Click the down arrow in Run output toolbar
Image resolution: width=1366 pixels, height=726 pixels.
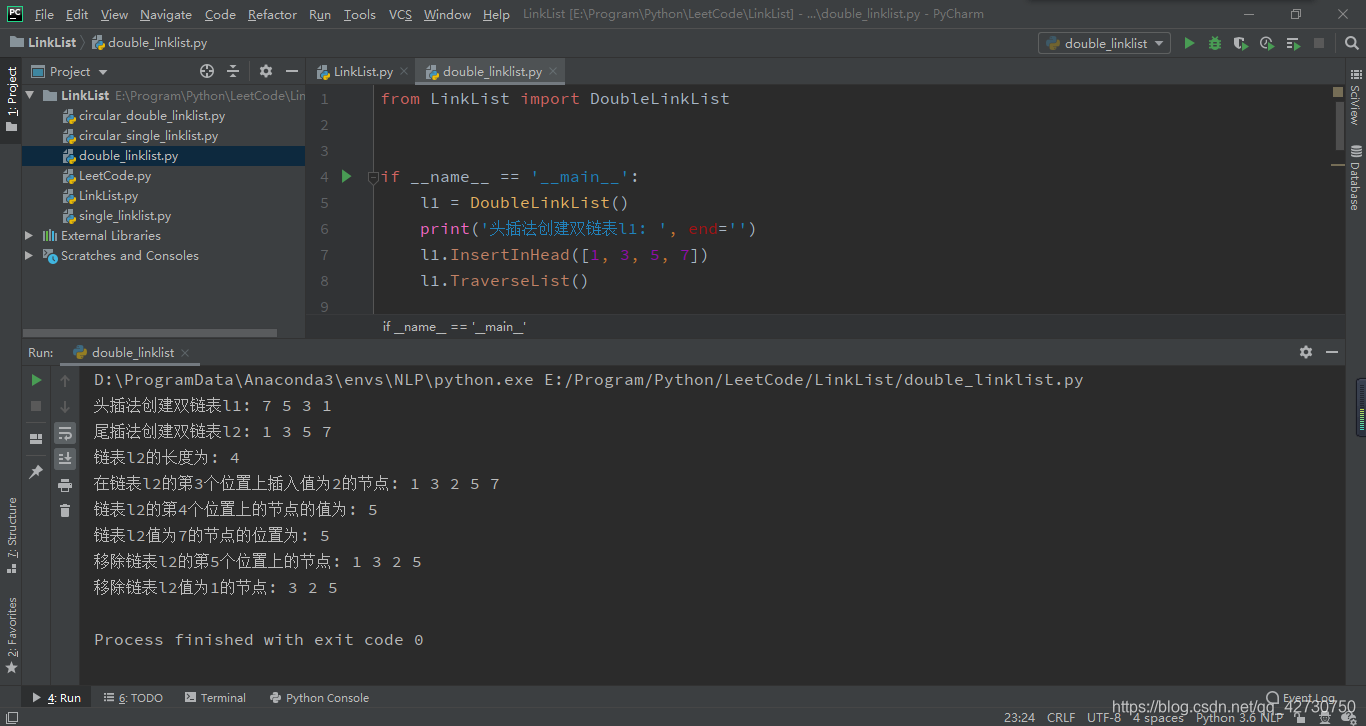tap(65, 406)
